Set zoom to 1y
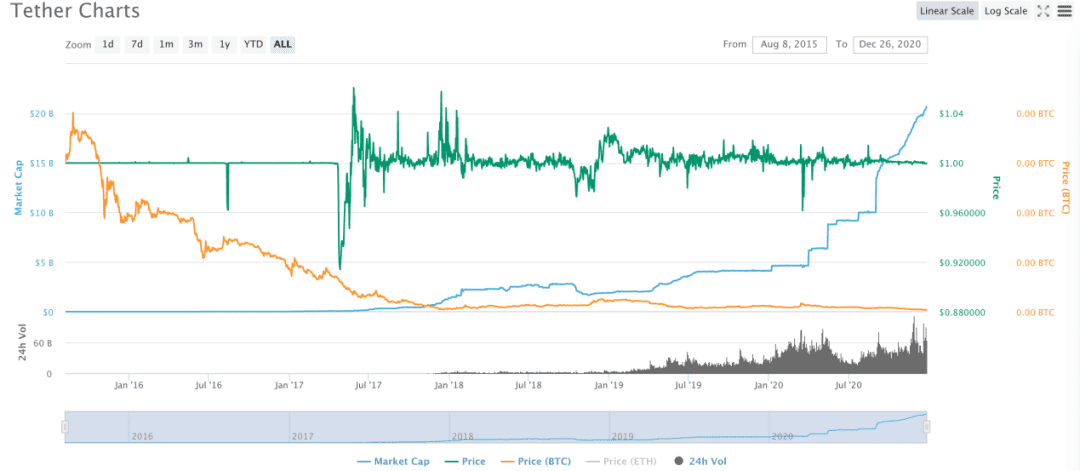 (x=225, y=44)
